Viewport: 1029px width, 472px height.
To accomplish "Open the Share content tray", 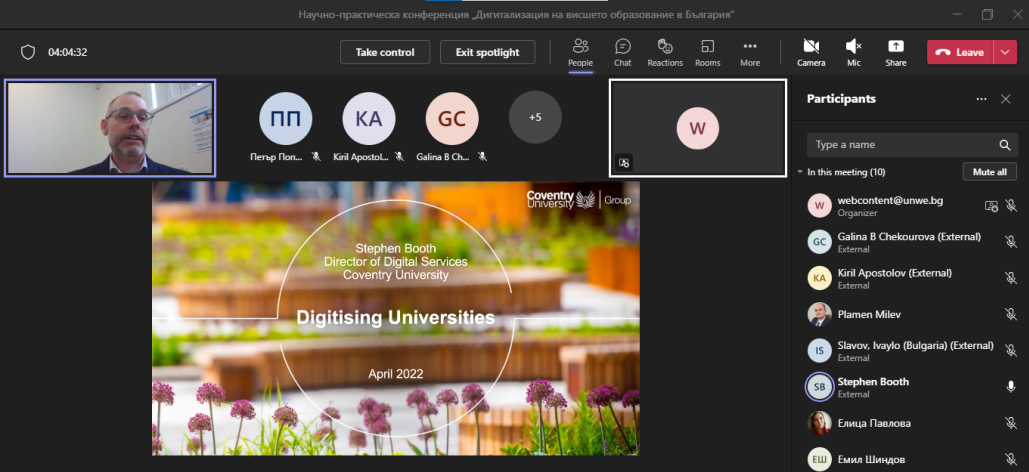I will tap(895, 53).
